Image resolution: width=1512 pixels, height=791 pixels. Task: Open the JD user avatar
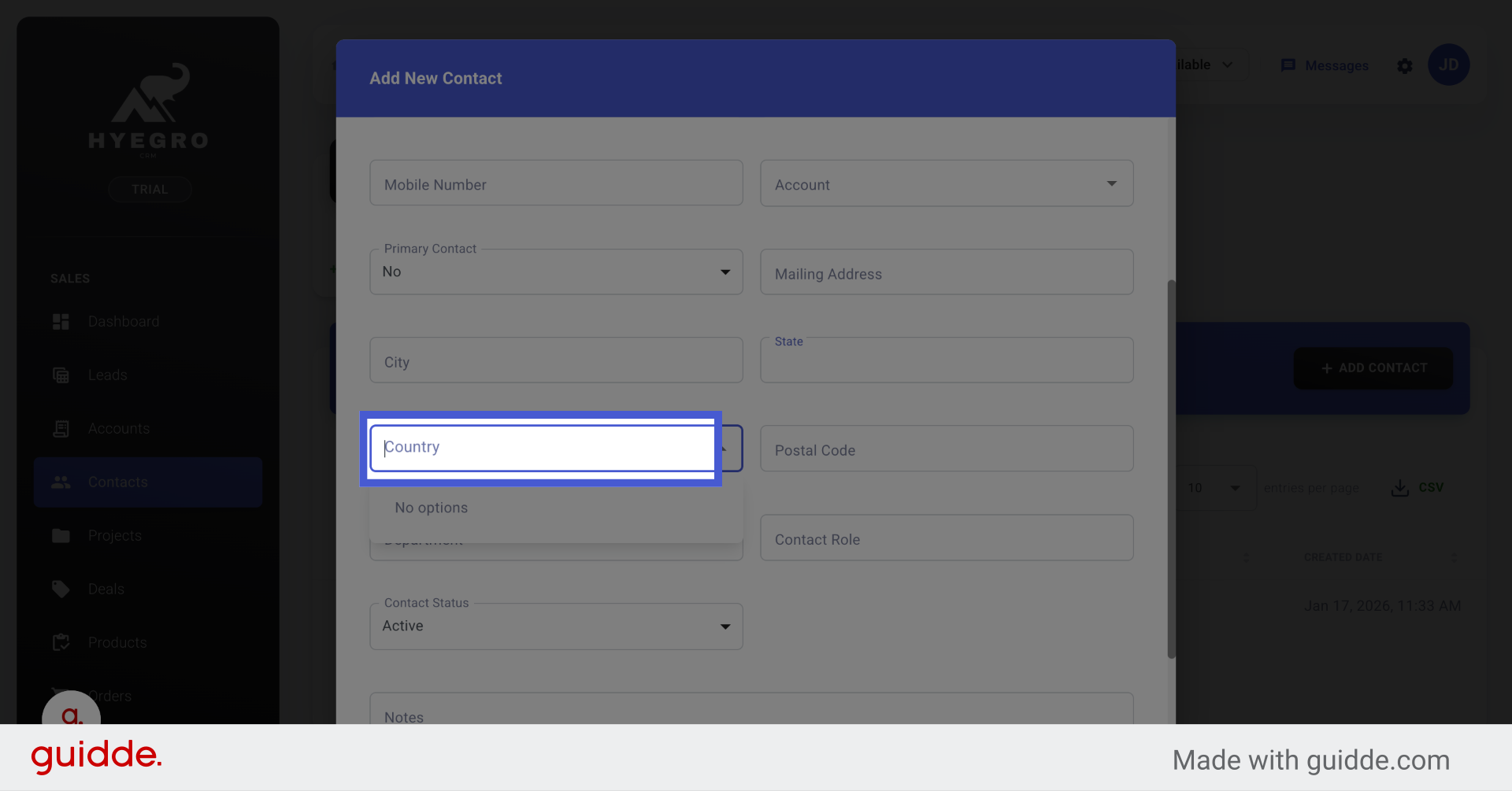(x=1448, y=65)
